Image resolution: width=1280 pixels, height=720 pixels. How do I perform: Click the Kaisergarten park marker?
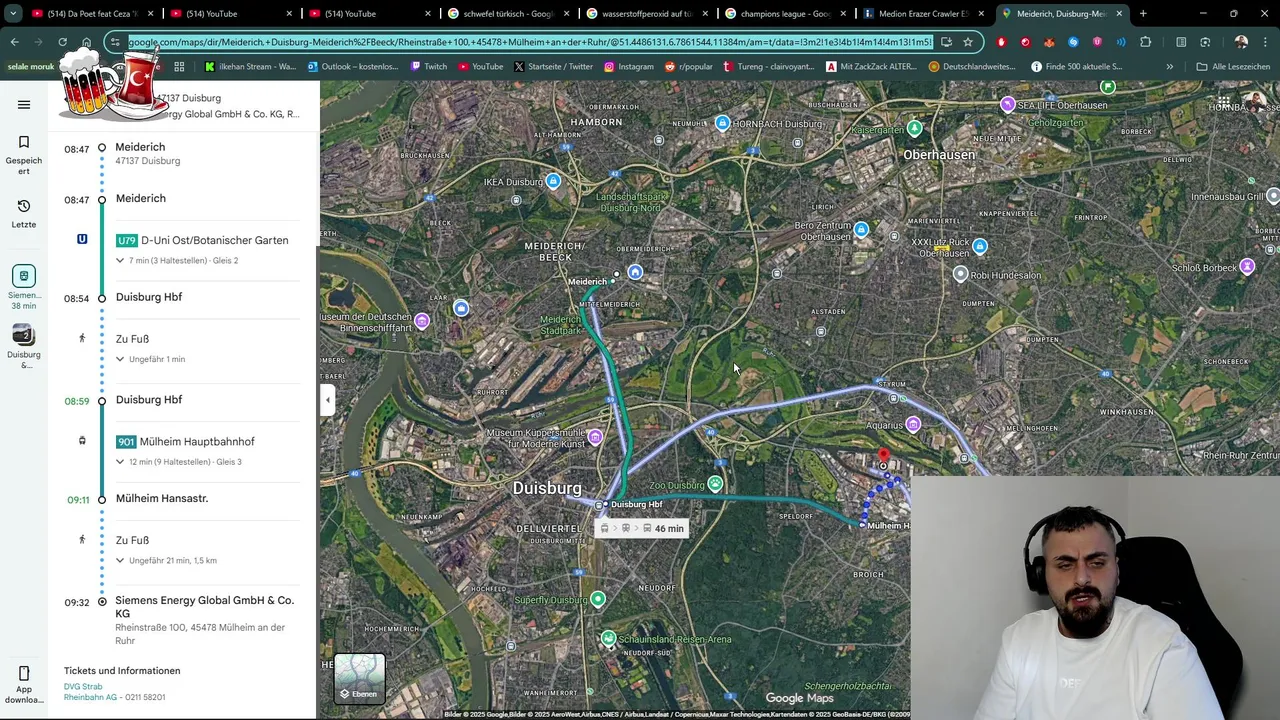click(913, 129)
